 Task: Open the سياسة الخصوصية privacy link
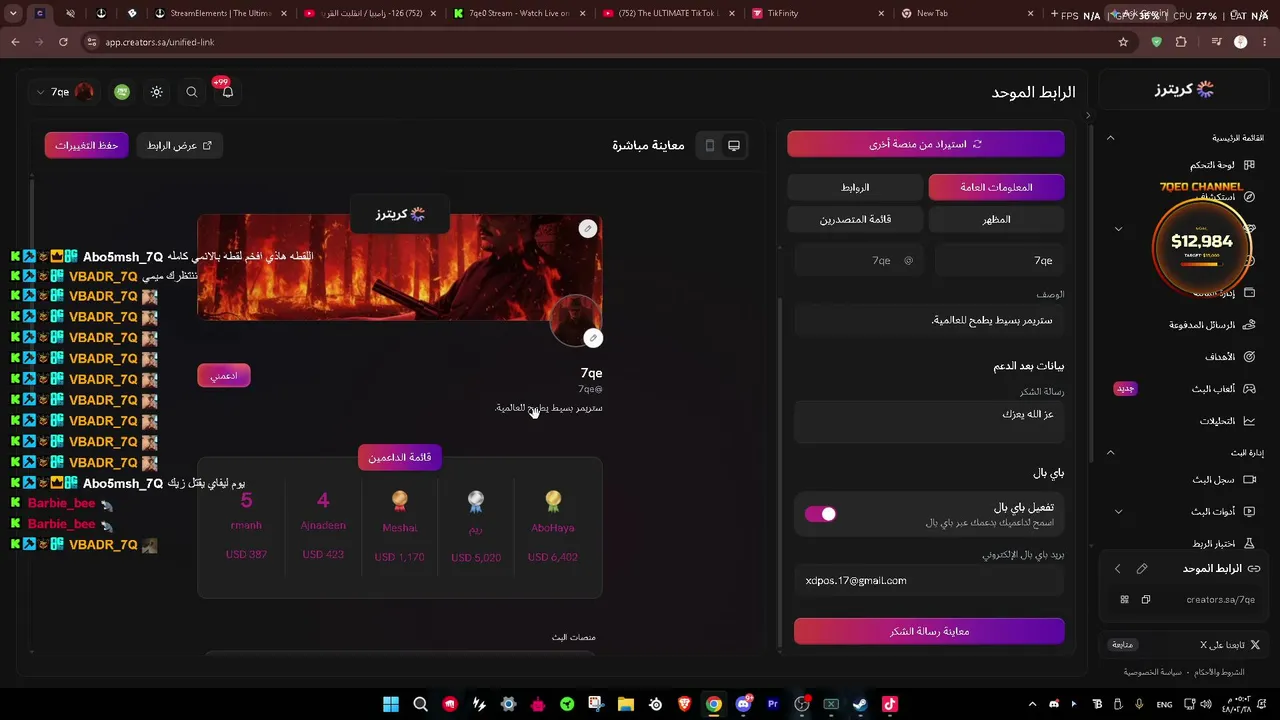point(1153,672)
